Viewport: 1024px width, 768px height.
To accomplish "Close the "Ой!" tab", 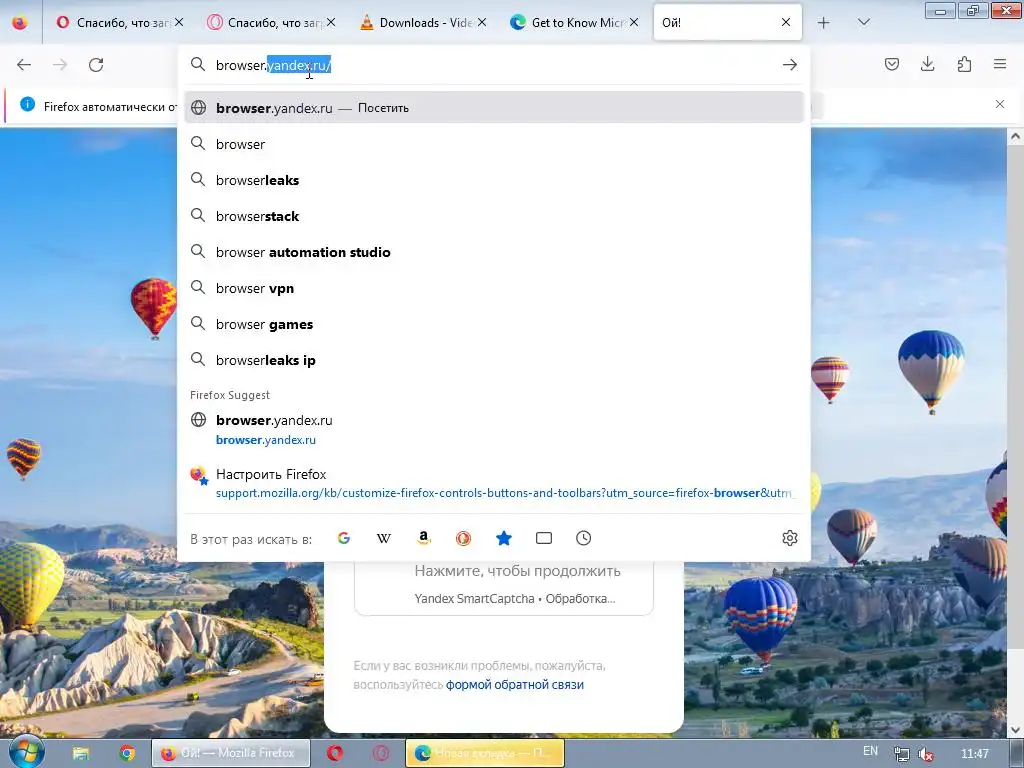I will [x=786, y=23].
